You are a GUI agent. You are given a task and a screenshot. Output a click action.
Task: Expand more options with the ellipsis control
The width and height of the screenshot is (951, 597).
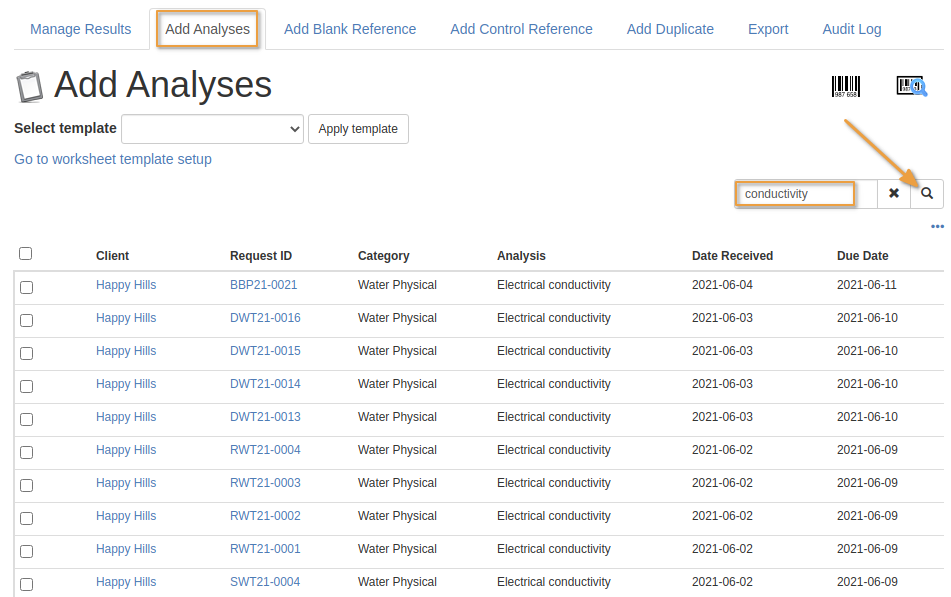point(936,226)
